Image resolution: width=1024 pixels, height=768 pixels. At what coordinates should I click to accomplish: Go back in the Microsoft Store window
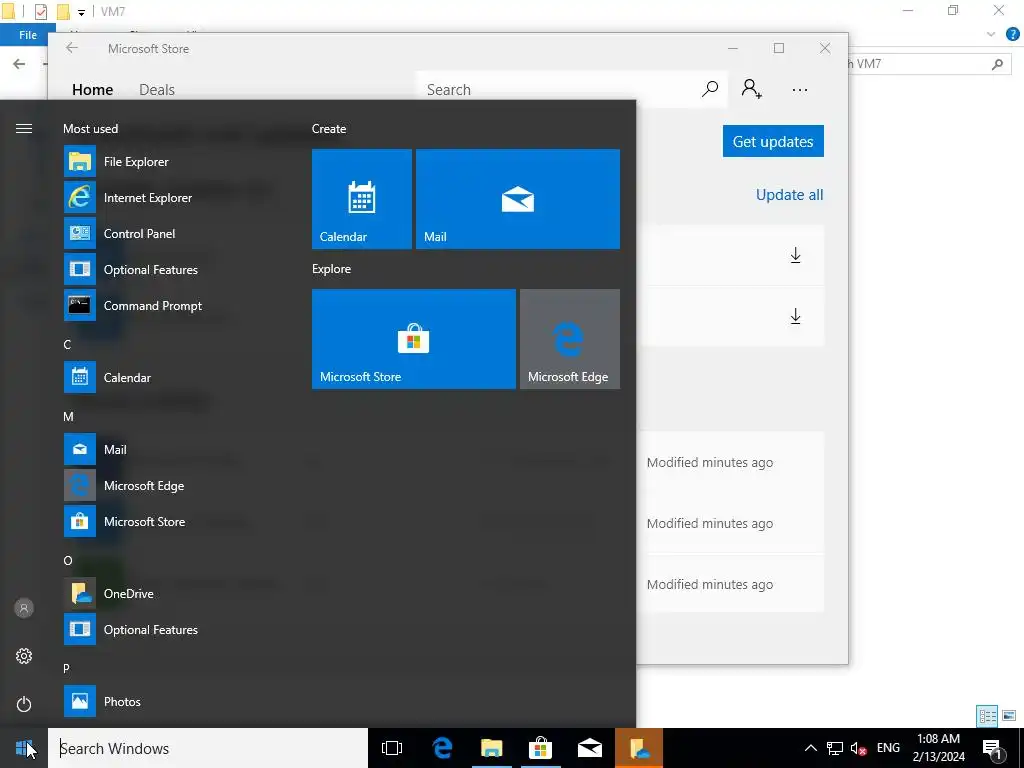tap(72, 48)
